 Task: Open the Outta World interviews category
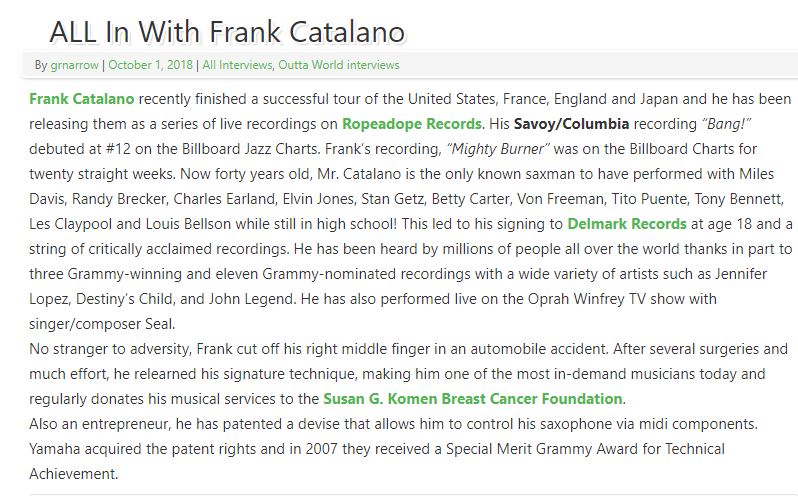pyautogui.click(x=338, y=65)
